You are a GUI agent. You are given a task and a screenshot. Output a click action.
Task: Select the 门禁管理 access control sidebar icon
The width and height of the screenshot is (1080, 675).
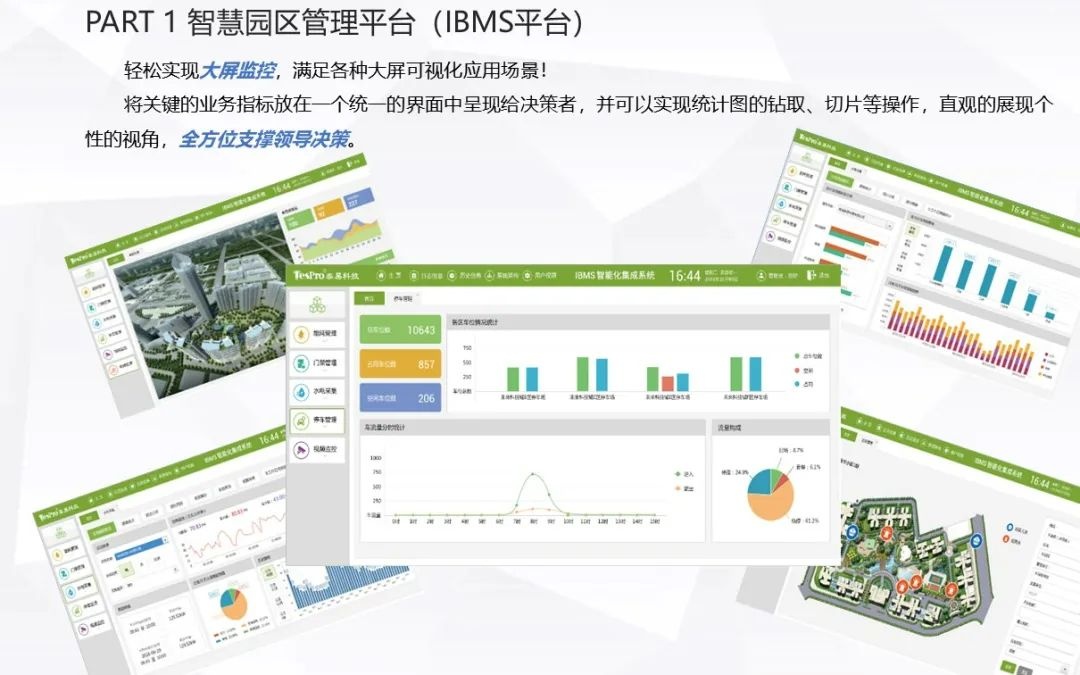(x=302, y=363)
